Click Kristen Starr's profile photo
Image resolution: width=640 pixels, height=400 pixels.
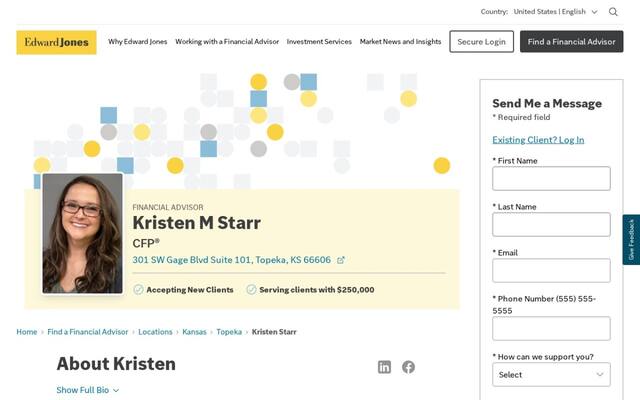click(x=82, y=233)
